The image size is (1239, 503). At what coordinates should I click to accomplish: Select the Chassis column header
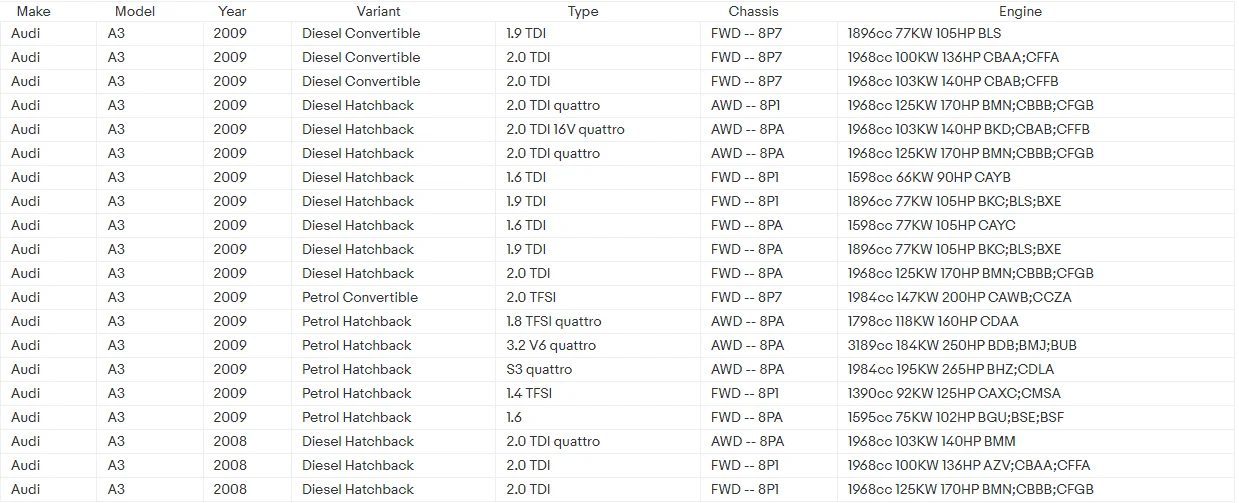[x=753, y=11]
